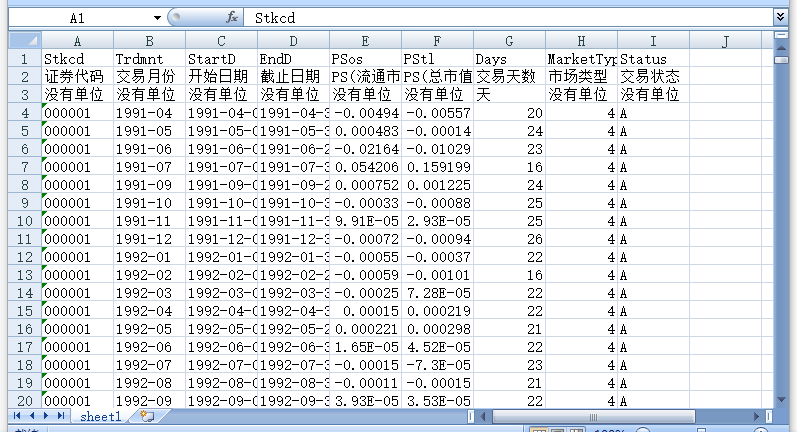Click the Select All corner of the grid

point(25,40)
